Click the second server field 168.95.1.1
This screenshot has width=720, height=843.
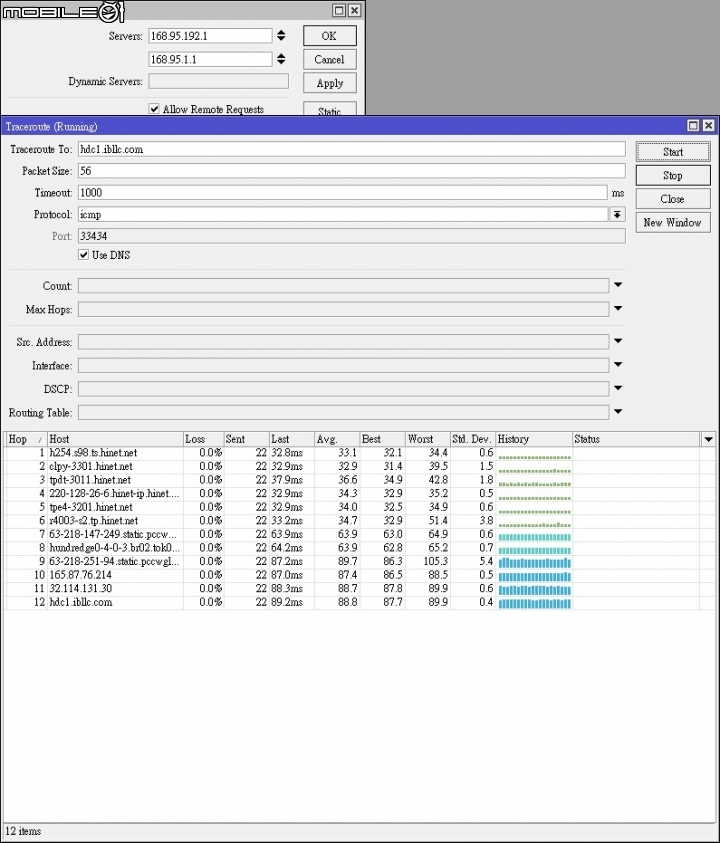210,59
